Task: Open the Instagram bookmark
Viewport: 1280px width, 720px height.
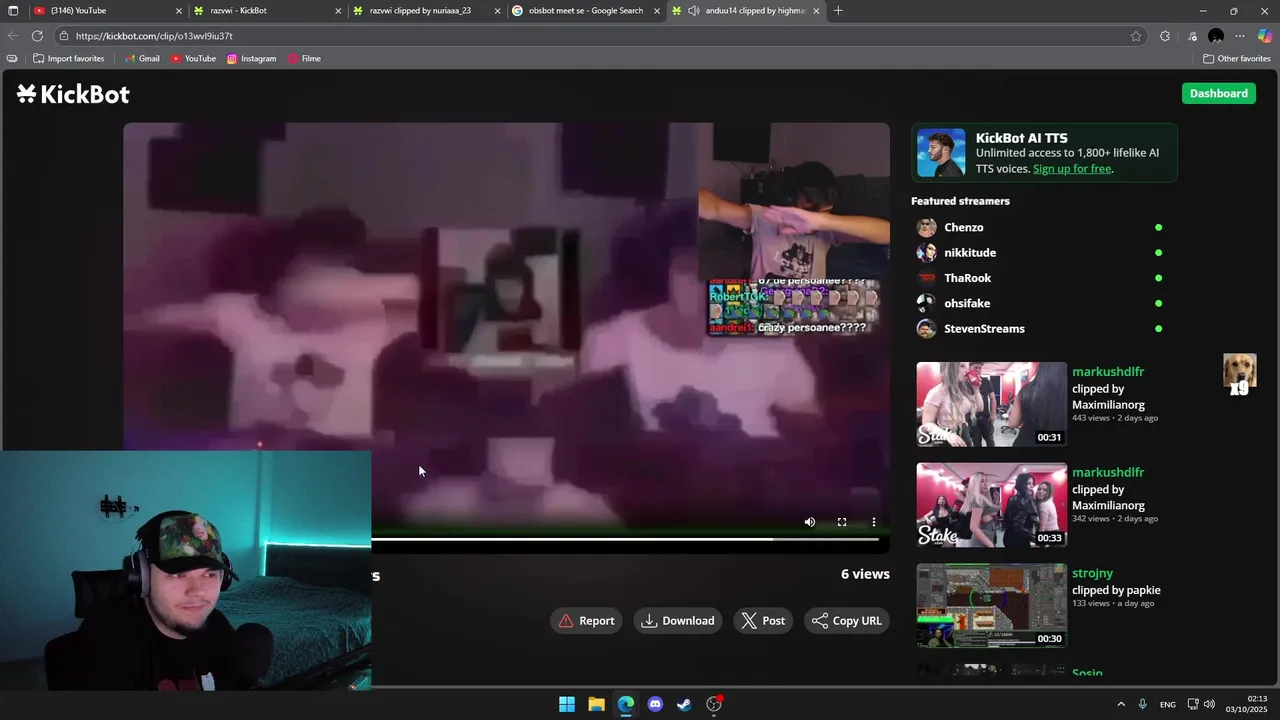Action: (x=251, y=59)
